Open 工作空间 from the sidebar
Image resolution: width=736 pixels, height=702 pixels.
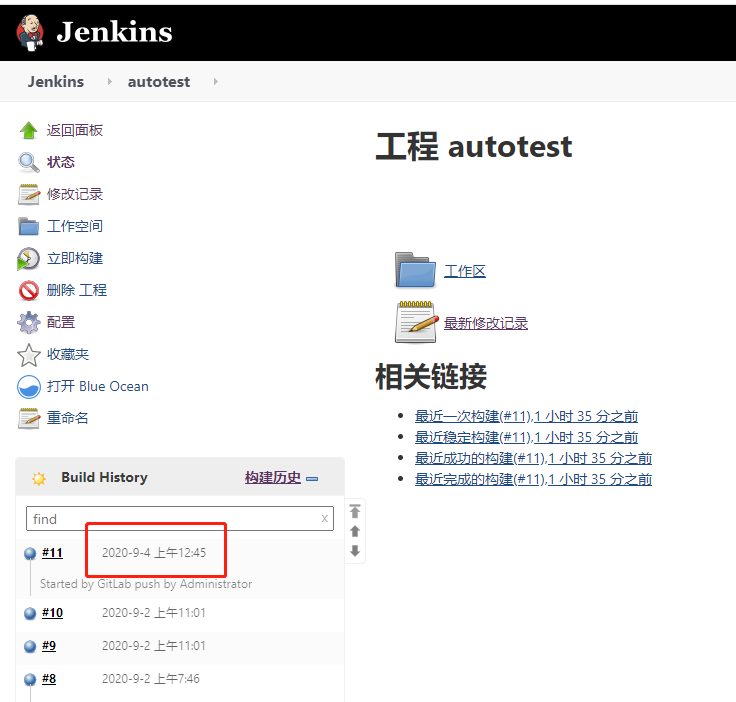[x=75, y=226]
